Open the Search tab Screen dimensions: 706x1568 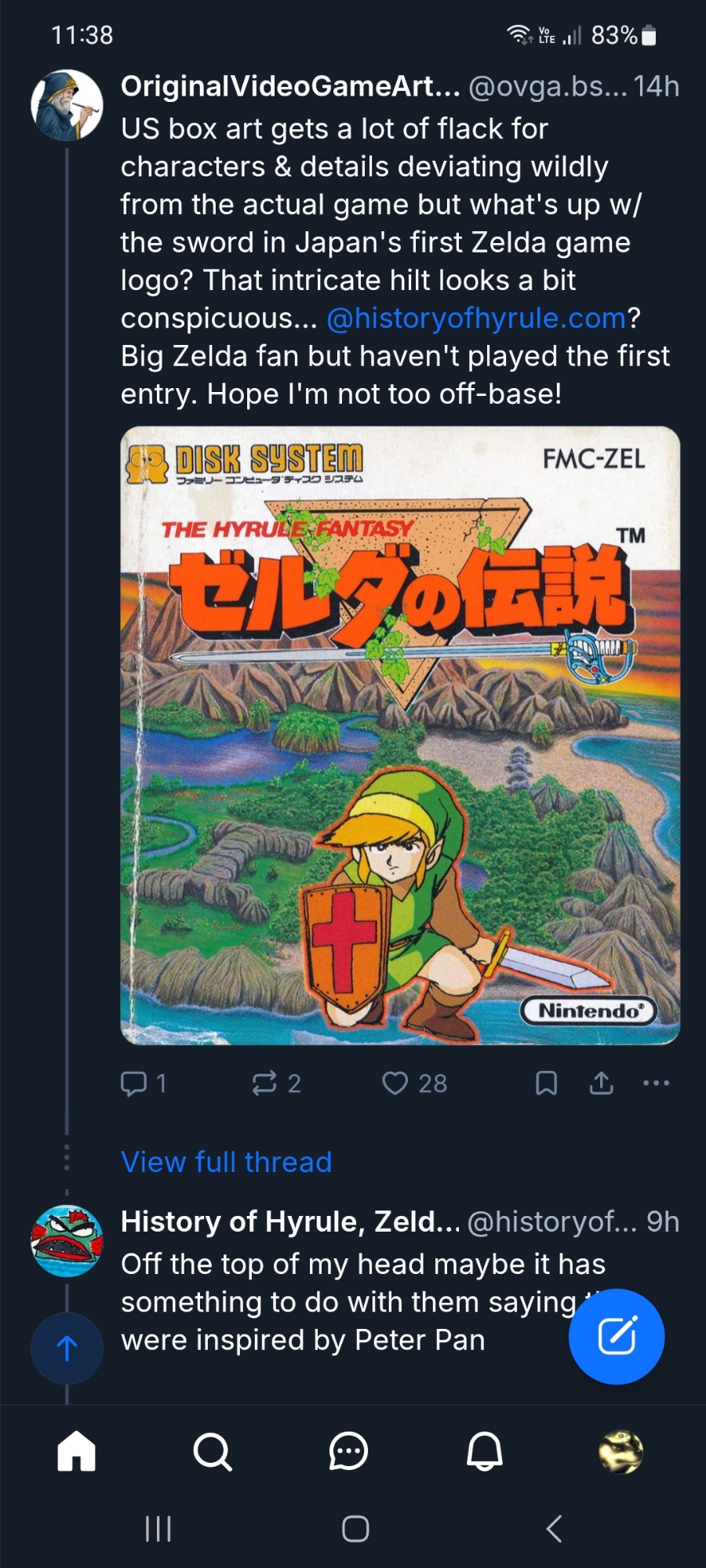(213, 1452)
